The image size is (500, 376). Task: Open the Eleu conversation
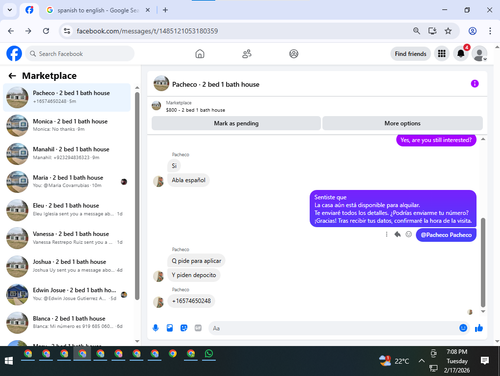click(x=67, y=210)
